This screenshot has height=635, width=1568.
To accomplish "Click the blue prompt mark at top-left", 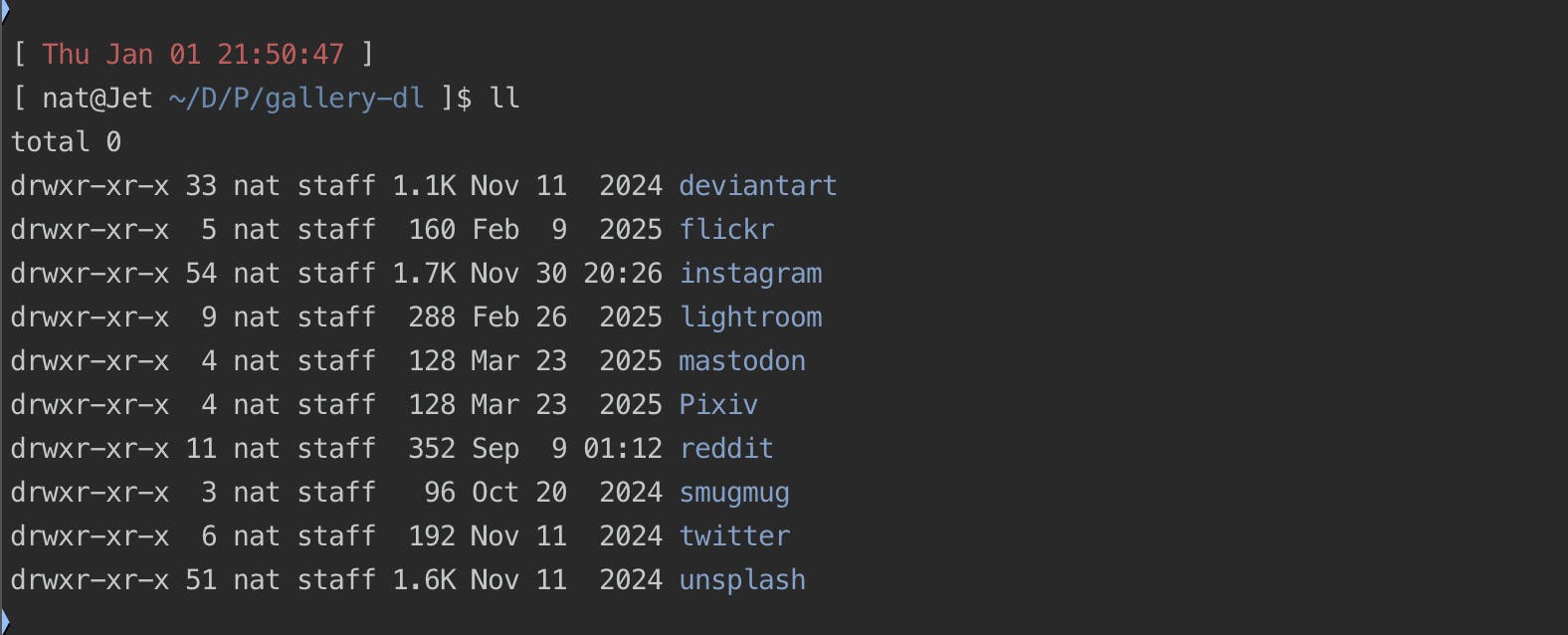I will 5,10.
